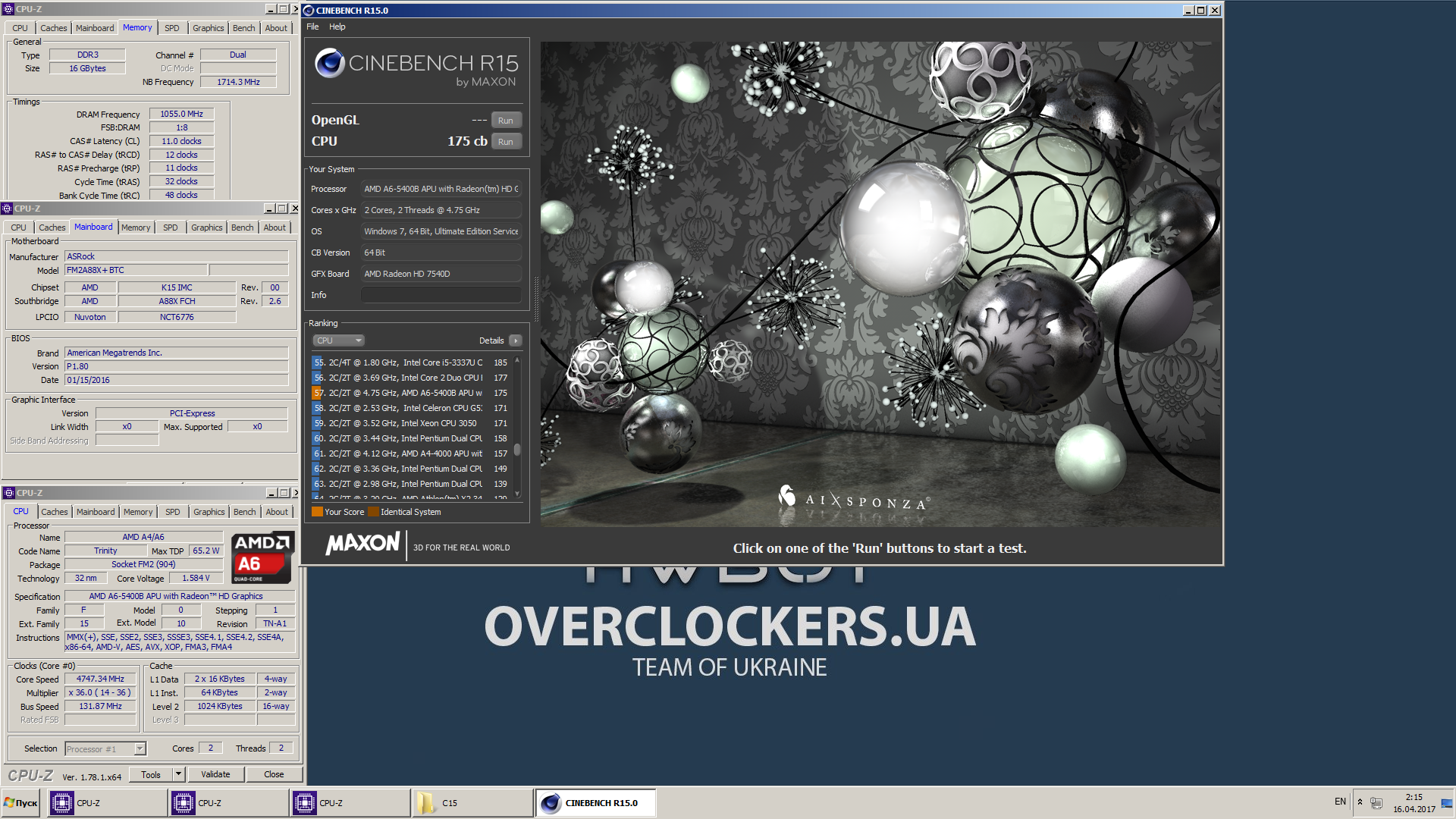Click the CPU-Z icon in the bottom CPU window title bar

click(9, 493)
